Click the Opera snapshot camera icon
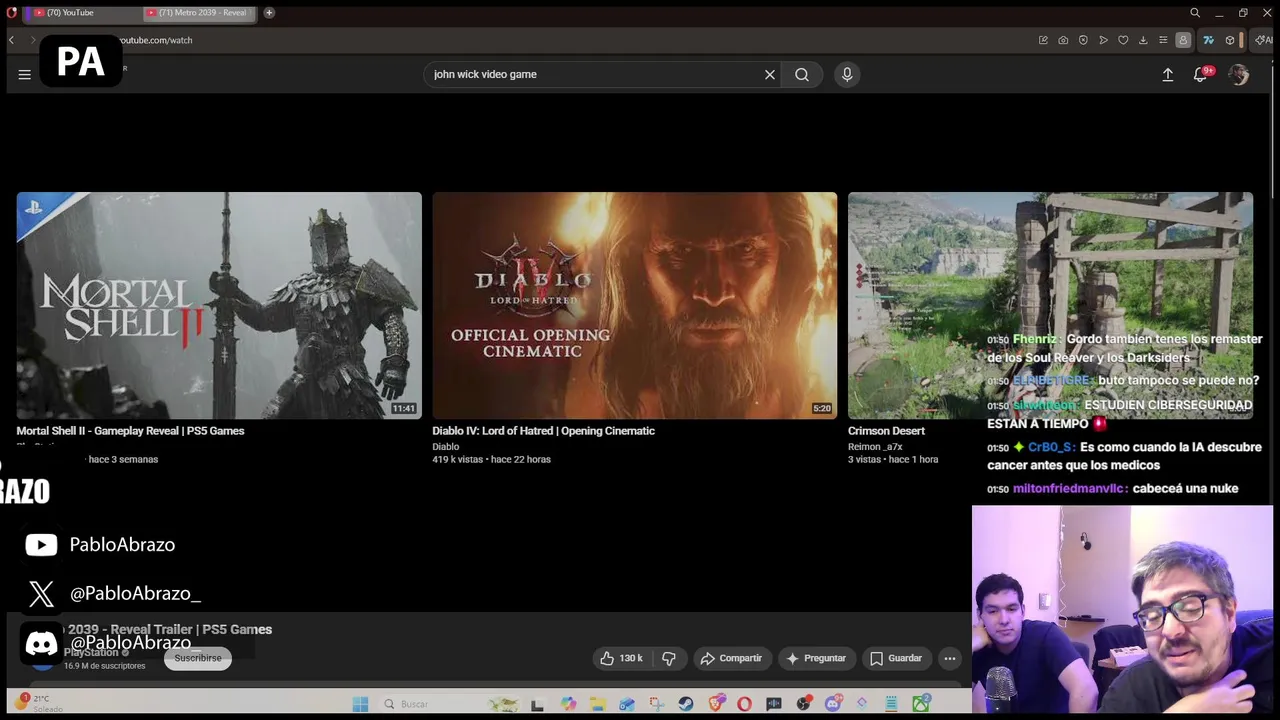 tap(1063, 40)
